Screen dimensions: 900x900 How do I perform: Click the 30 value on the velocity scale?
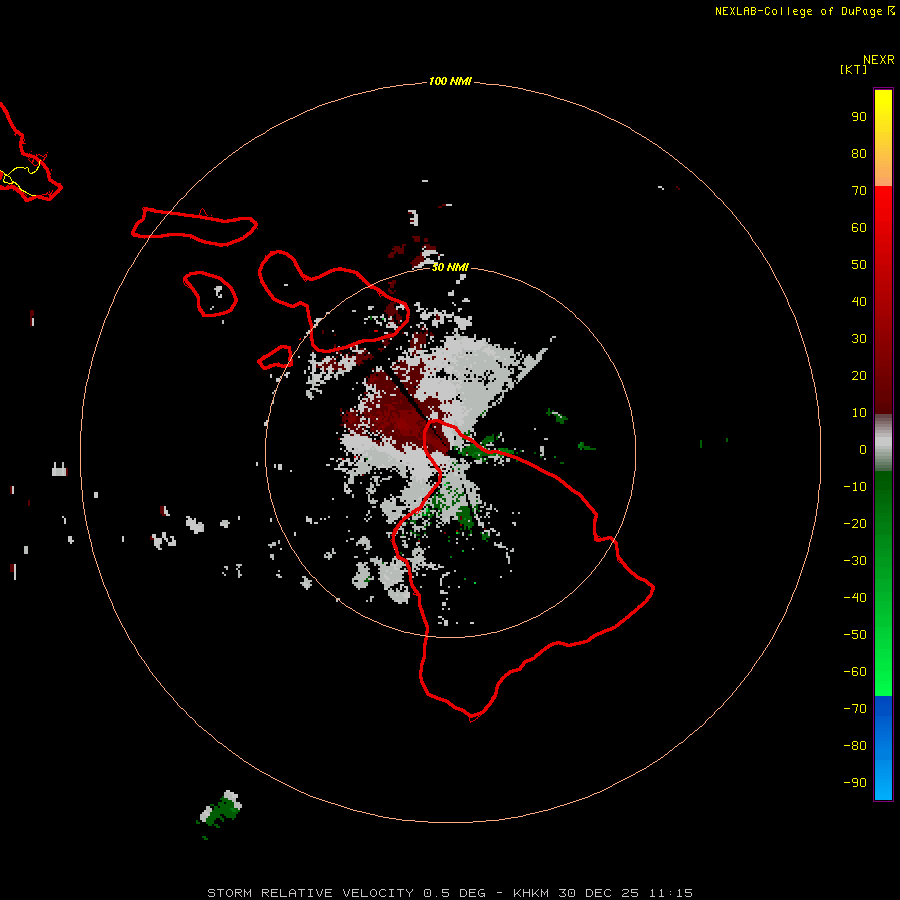[859, 339]
